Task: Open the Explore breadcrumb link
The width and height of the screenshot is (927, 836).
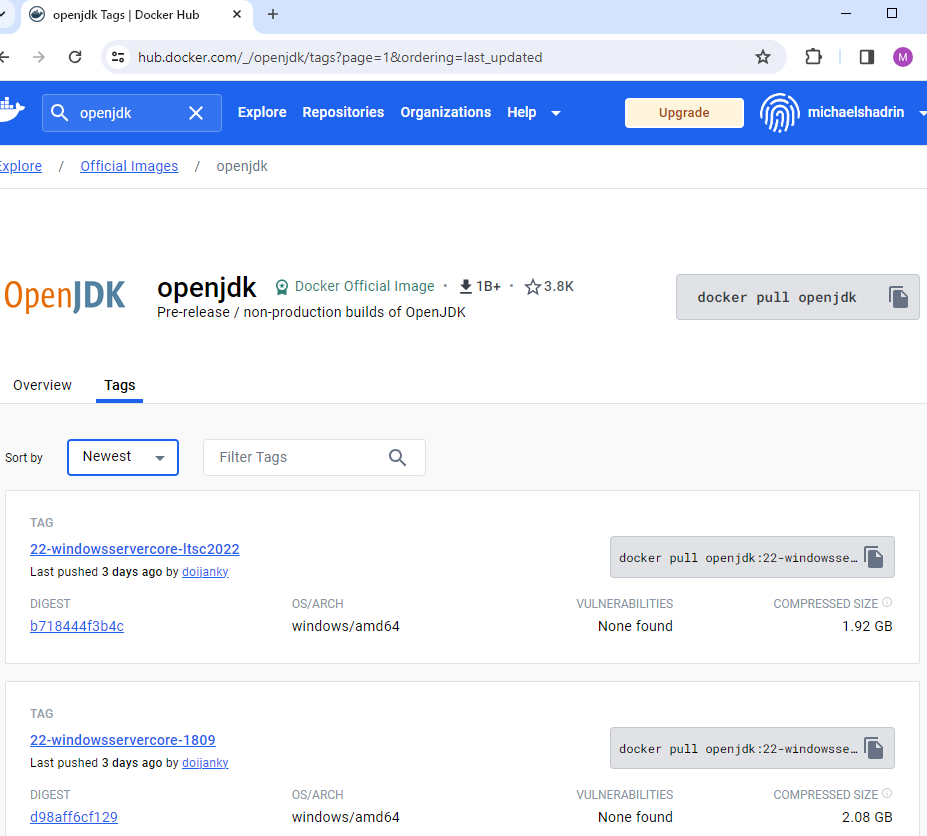Action: (20, 166)
